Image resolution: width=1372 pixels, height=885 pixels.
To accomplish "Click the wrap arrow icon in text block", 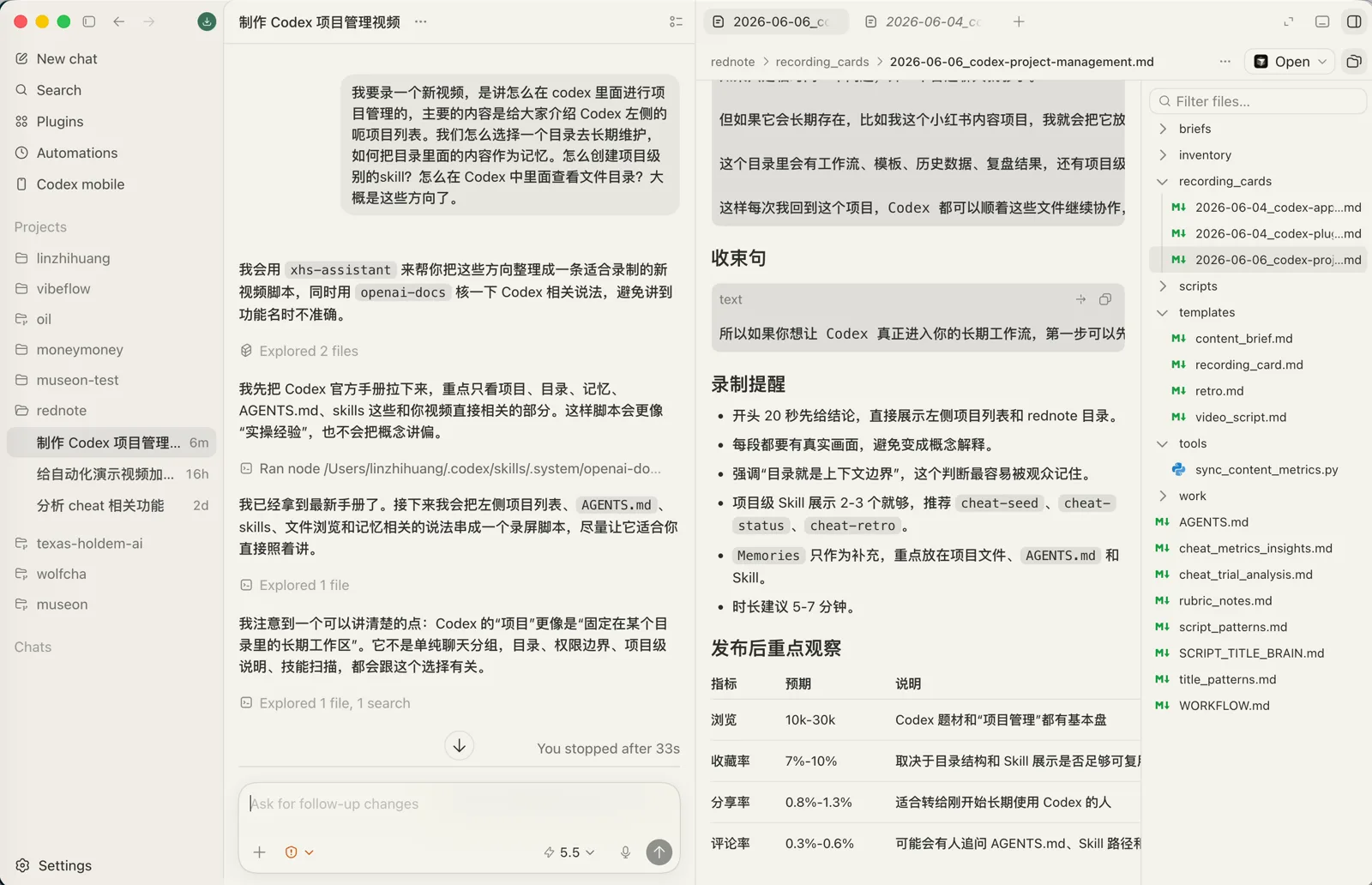I will click(x=1080, y=299).
